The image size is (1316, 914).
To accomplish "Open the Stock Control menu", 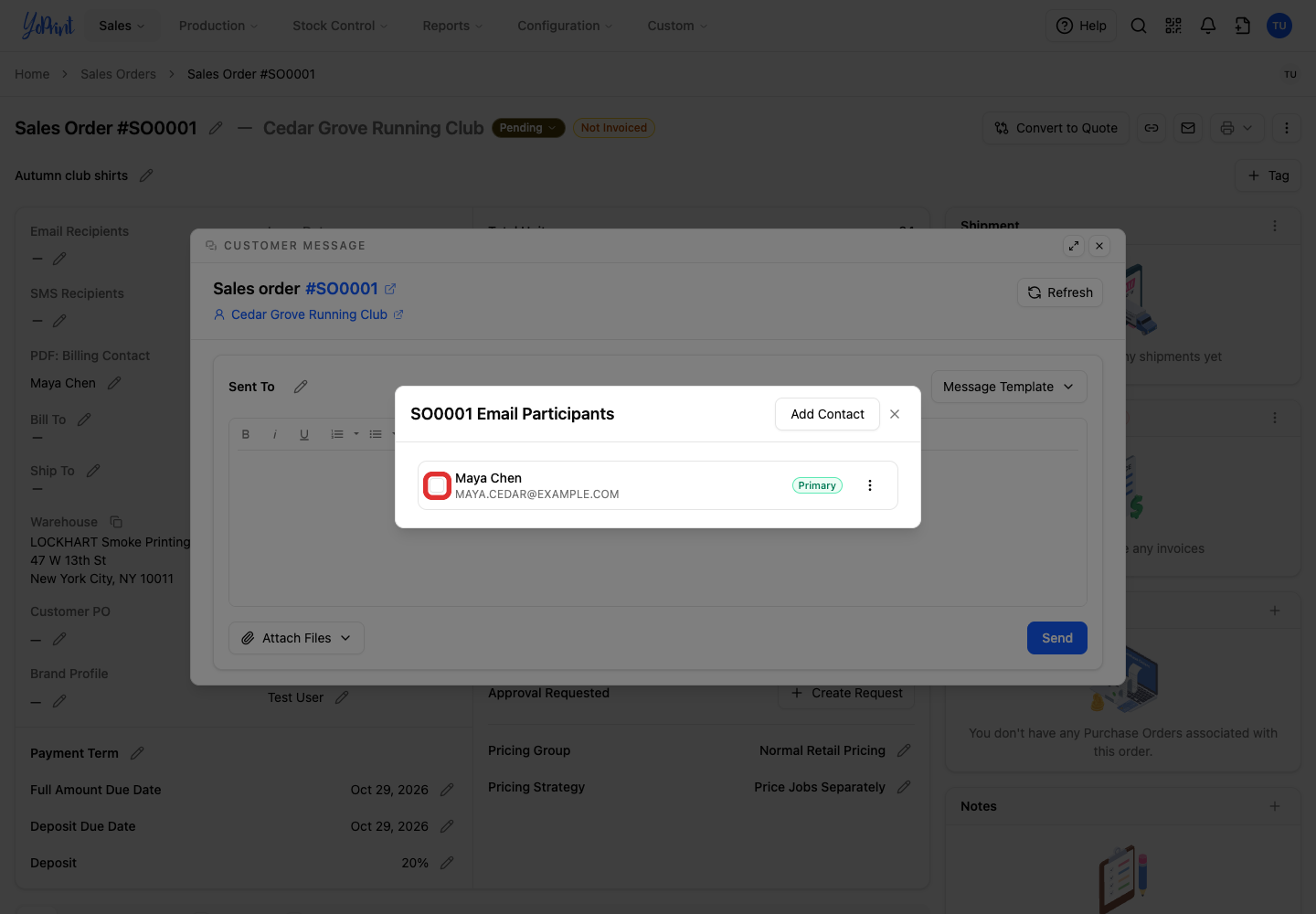I will [x=340, y=26].
